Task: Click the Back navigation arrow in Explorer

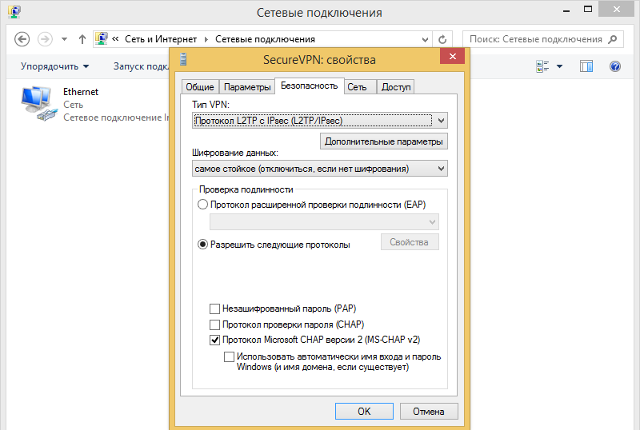Action: [x=22, y=39]
